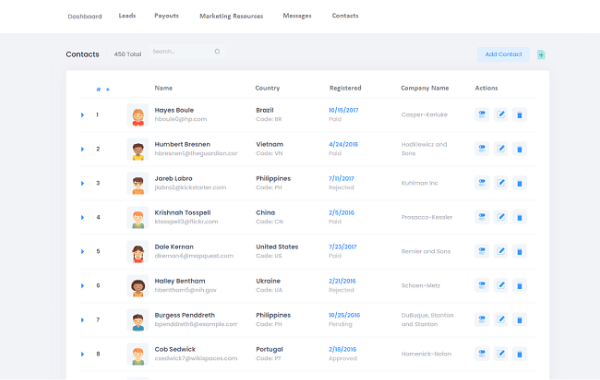The image size is (600, 380).
Task: Toggle status icon for Halley Bentham
Action: (482, 285)
